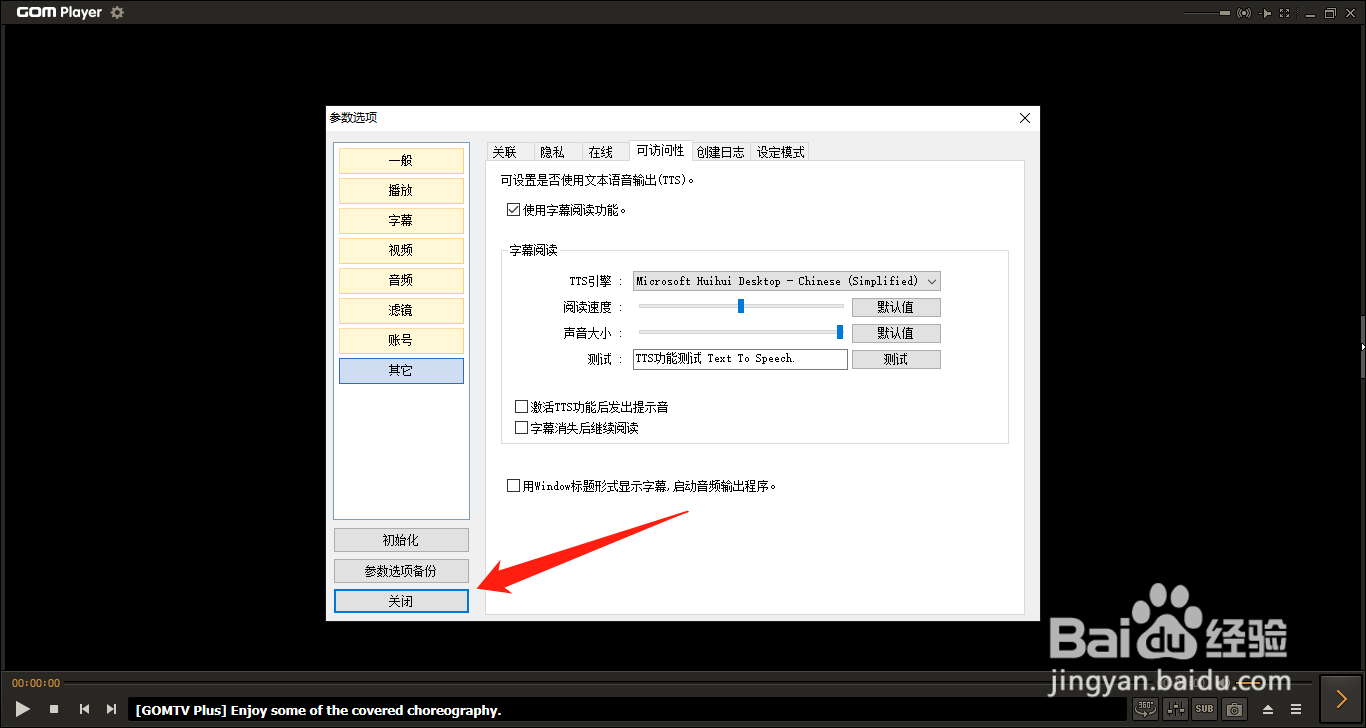Click 测试 button to test TTS
The image size is (1366, 728).
tap(896, 359)
